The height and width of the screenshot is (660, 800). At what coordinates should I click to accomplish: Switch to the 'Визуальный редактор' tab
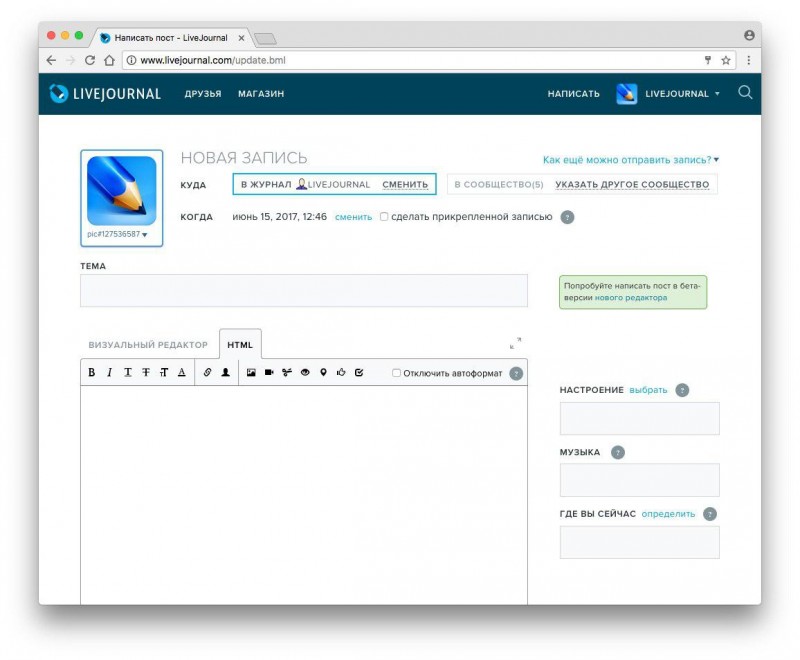coord(148,345)
